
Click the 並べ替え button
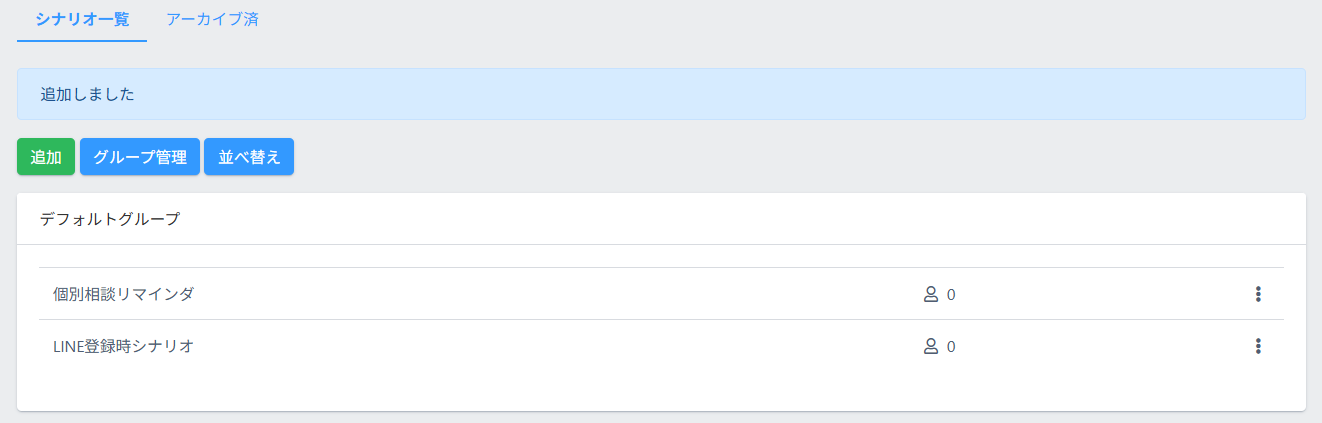[249, 157]
